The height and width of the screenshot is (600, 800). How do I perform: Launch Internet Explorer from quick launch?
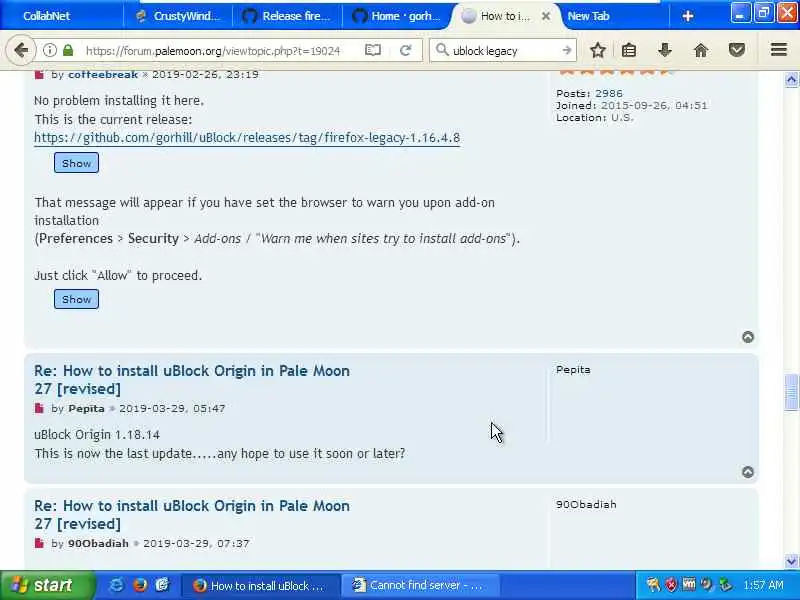(117, 585)
